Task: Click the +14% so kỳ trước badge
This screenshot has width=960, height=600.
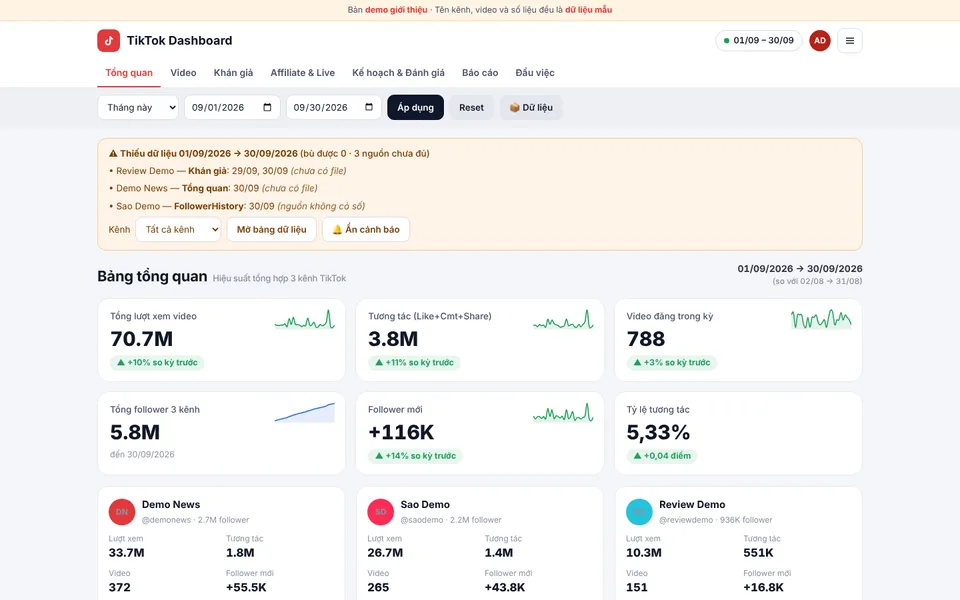Action: [x=415, y=456]
